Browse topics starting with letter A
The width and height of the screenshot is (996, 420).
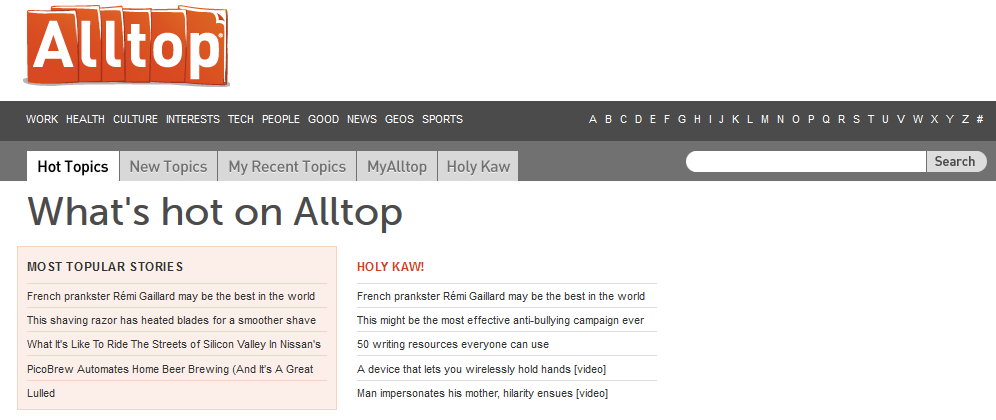tap(593, 119)
